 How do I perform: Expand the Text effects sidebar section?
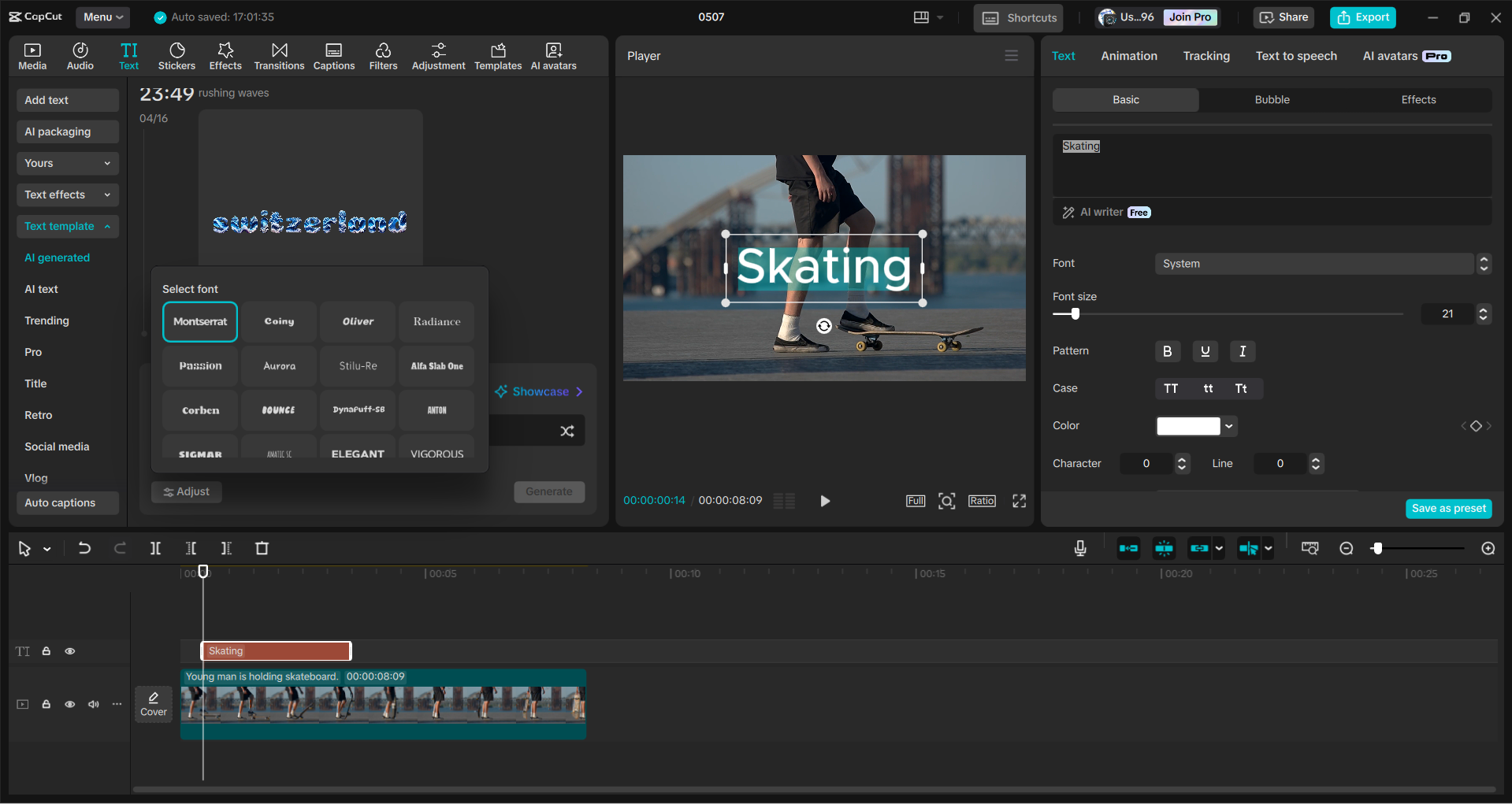click(x=67, y=195)
